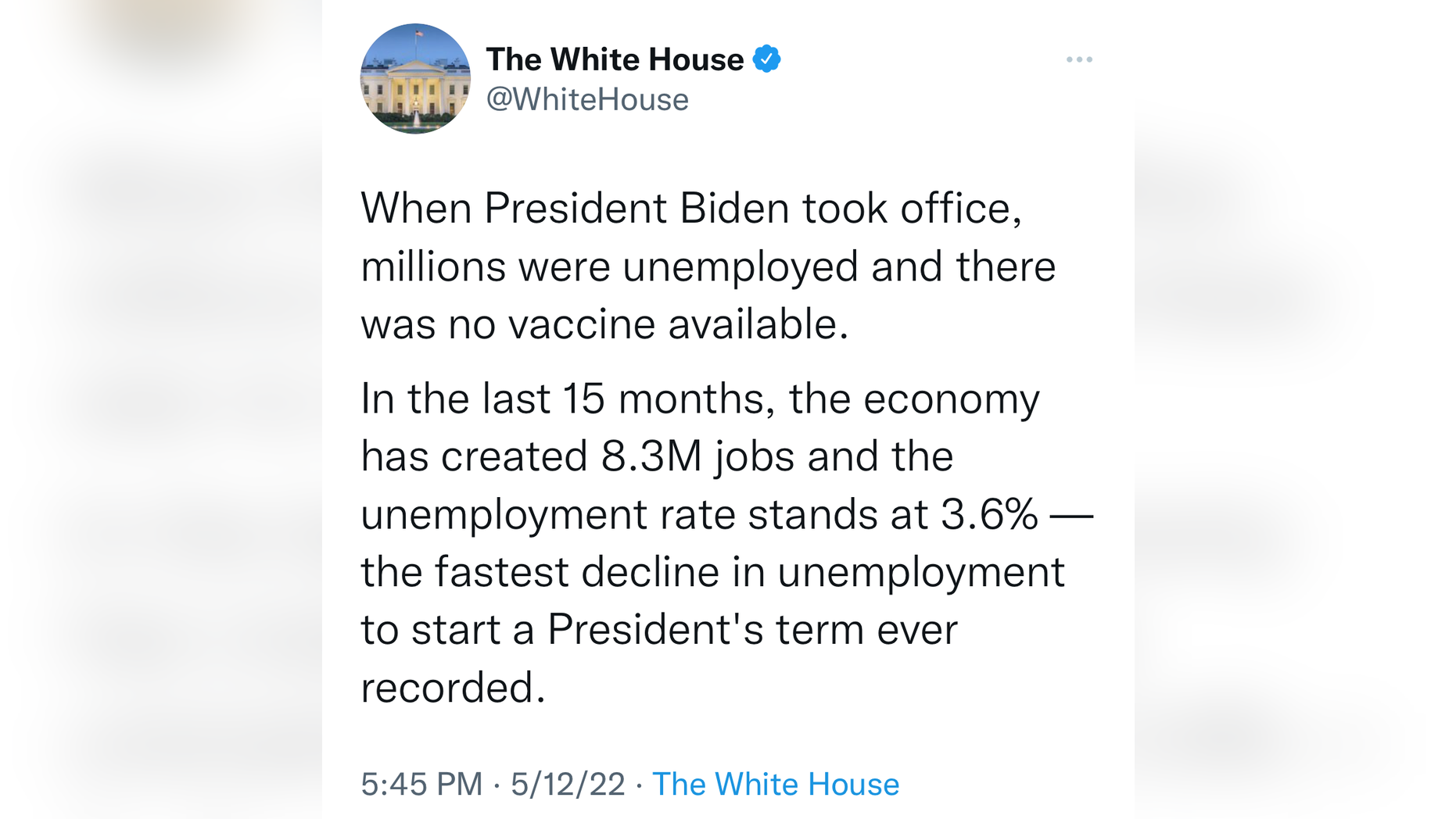This screenshot has height=819, width=1456.
Task: Click the "to start a President's term ever" line
Action: (658, 630)
